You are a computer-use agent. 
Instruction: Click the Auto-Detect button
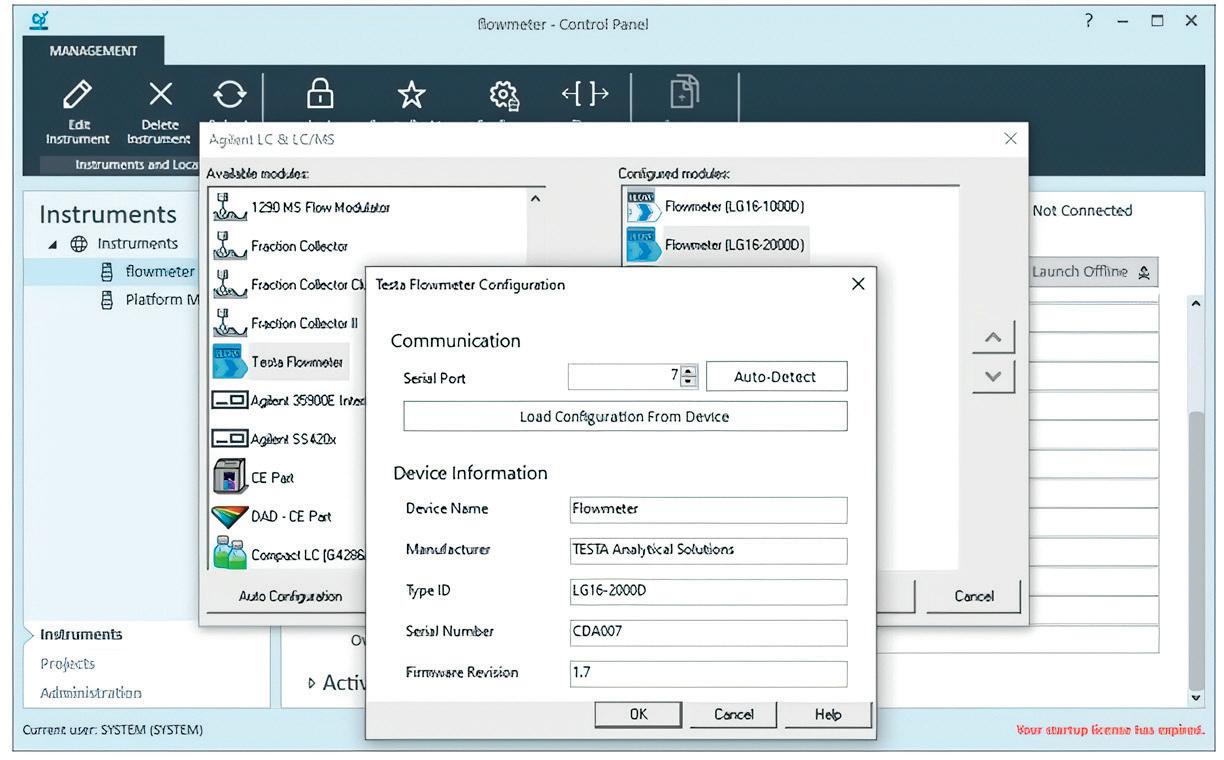[776, 377]
